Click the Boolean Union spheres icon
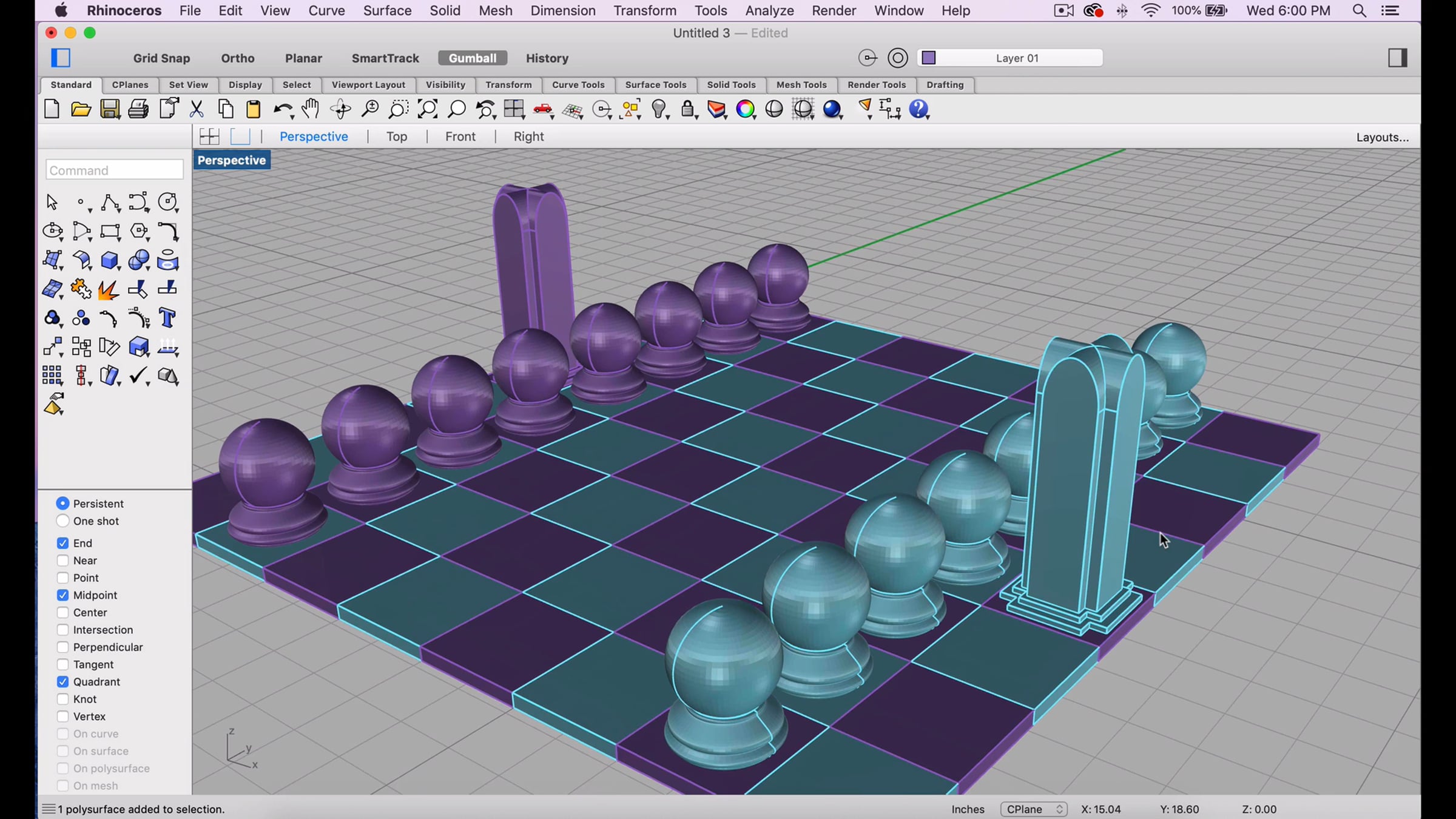This screenshot has width=1456, height=819. point(140,260)
